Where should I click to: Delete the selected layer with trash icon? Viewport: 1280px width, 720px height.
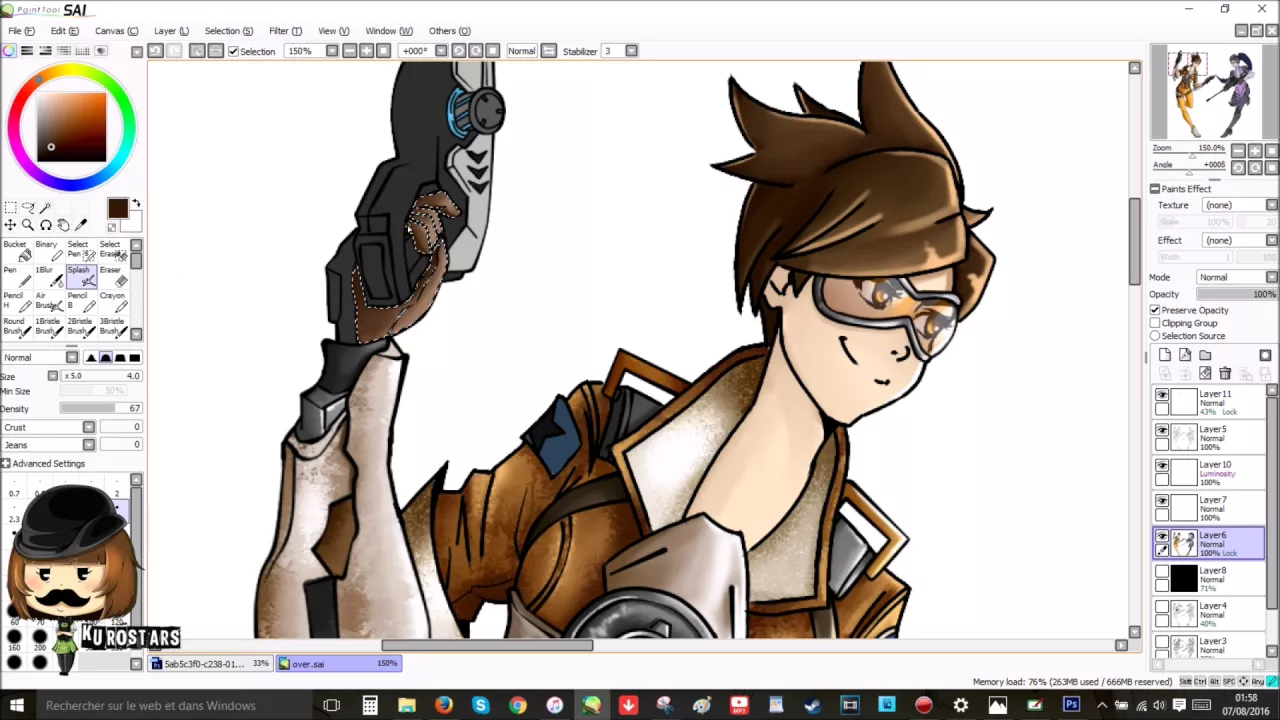(x=1225, y=373)
